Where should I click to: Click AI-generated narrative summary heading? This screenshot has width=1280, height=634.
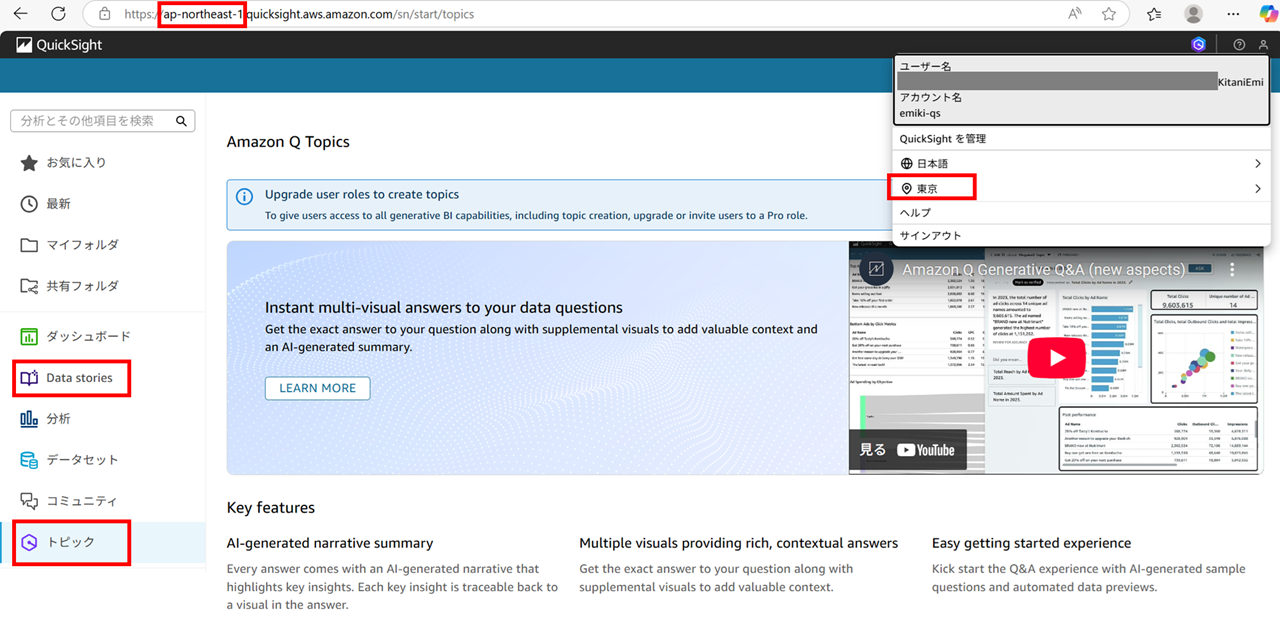pyautogui.click(x=330, y=543)
